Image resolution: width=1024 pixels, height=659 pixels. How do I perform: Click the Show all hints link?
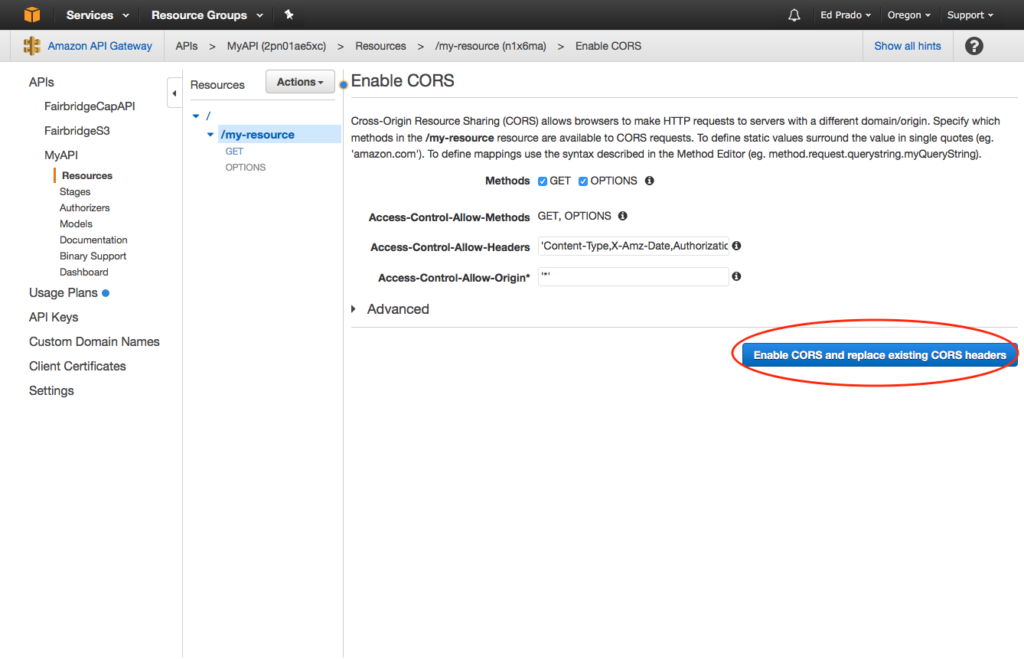point(907,46)
